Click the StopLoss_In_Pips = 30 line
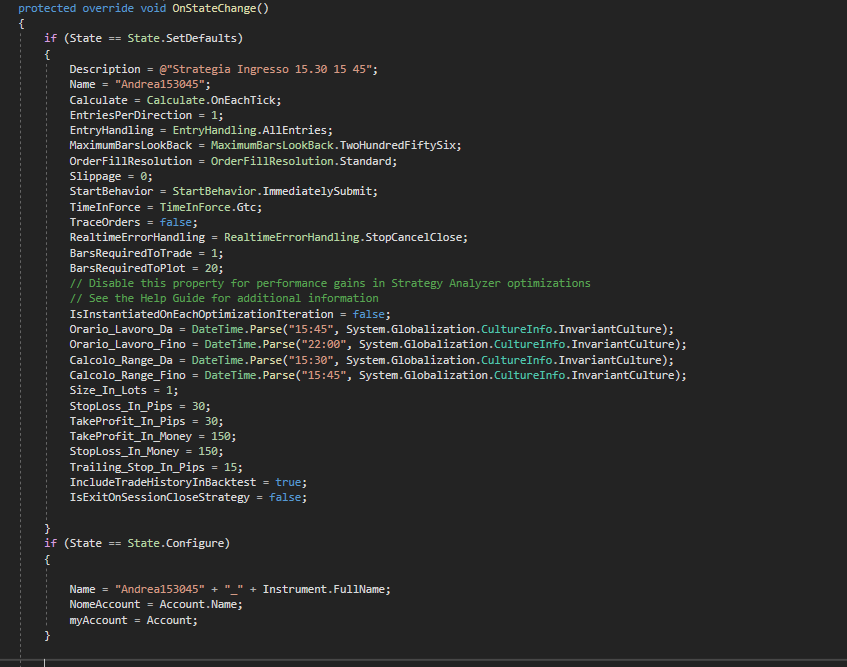This screenshot has height=667, width=847. click(140, 406)
